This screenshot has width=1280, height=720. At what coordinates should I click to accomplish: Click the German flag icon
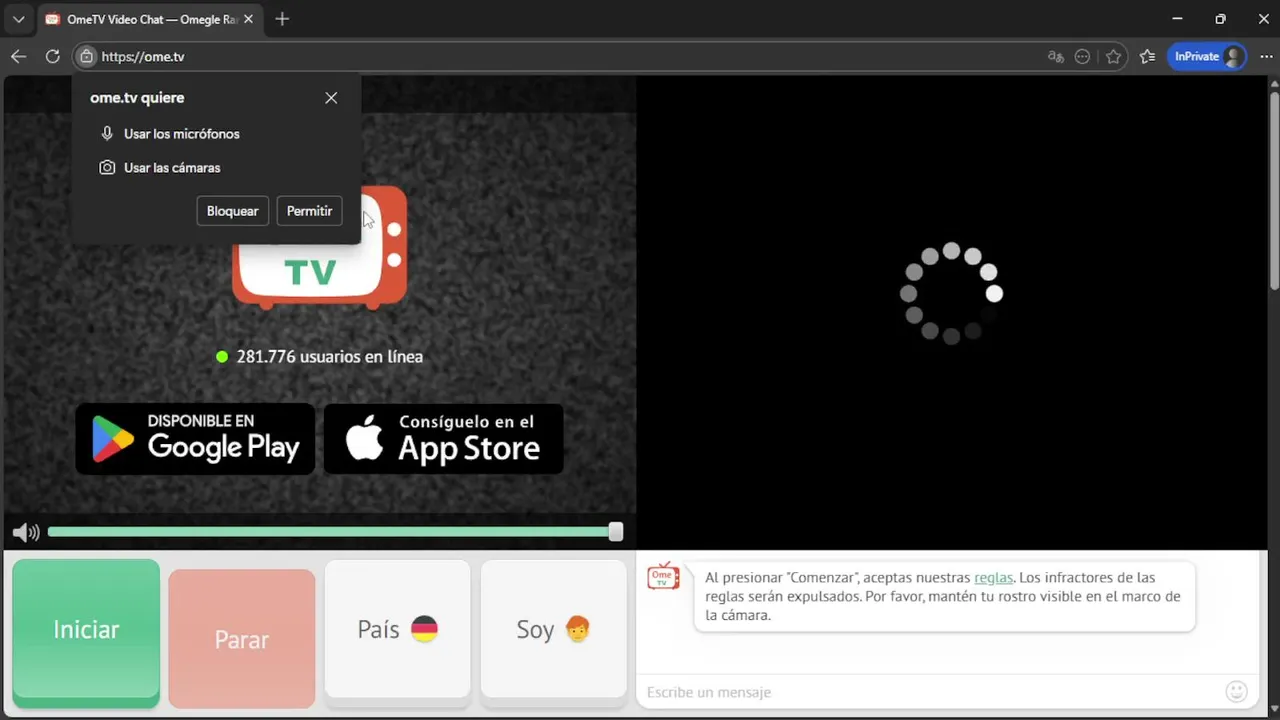[425, 629]
